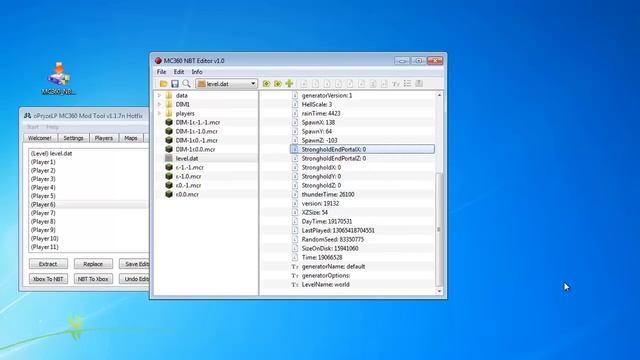Click the r.-1.-1.mcr block icon
This screenshot has height=360, width=640.
point(169,167)
